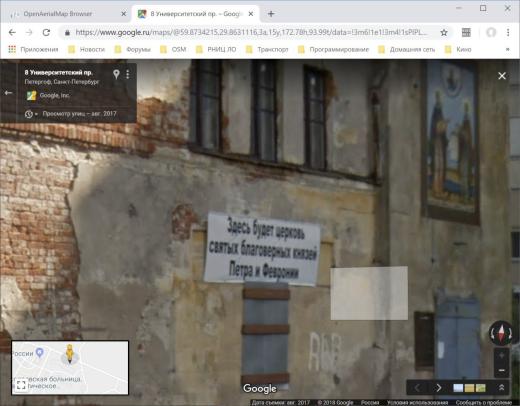
Task: Expand the imagery strip with double chevron
Action: point(501,388)
